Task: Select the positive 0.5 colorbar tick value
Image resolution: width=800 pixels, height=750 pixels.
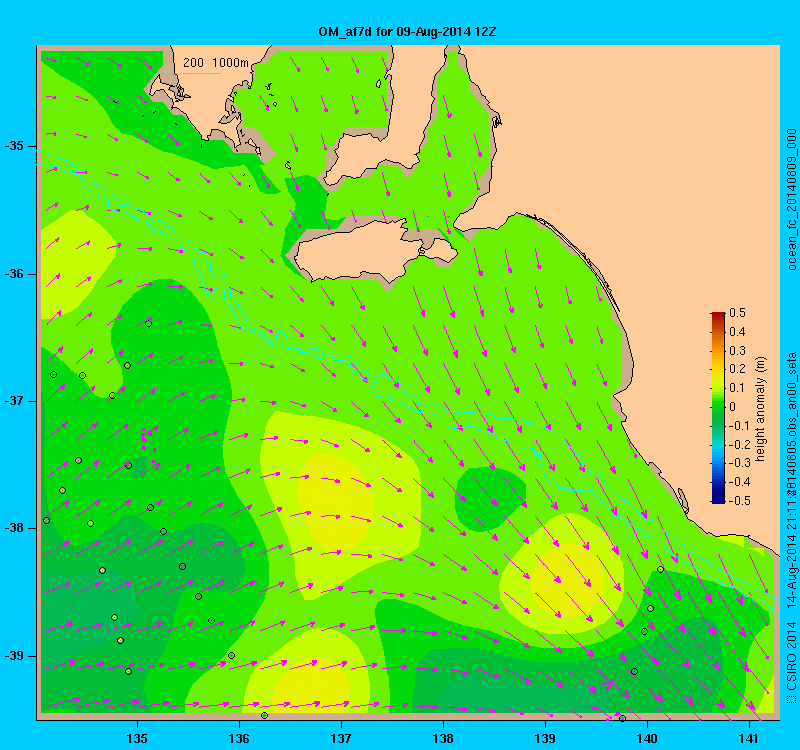Action: [738, 313]
